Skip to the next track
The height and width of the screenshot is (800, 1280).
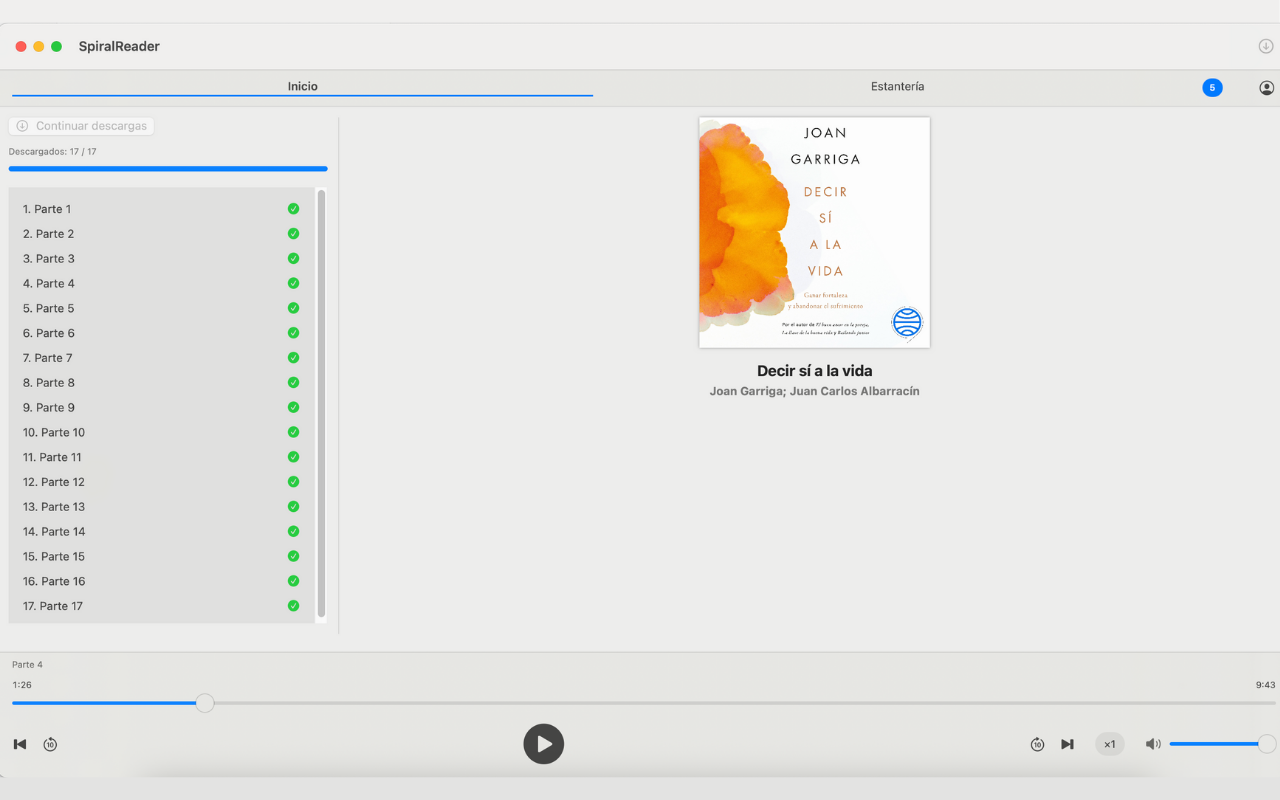(x=1067, y=744)
